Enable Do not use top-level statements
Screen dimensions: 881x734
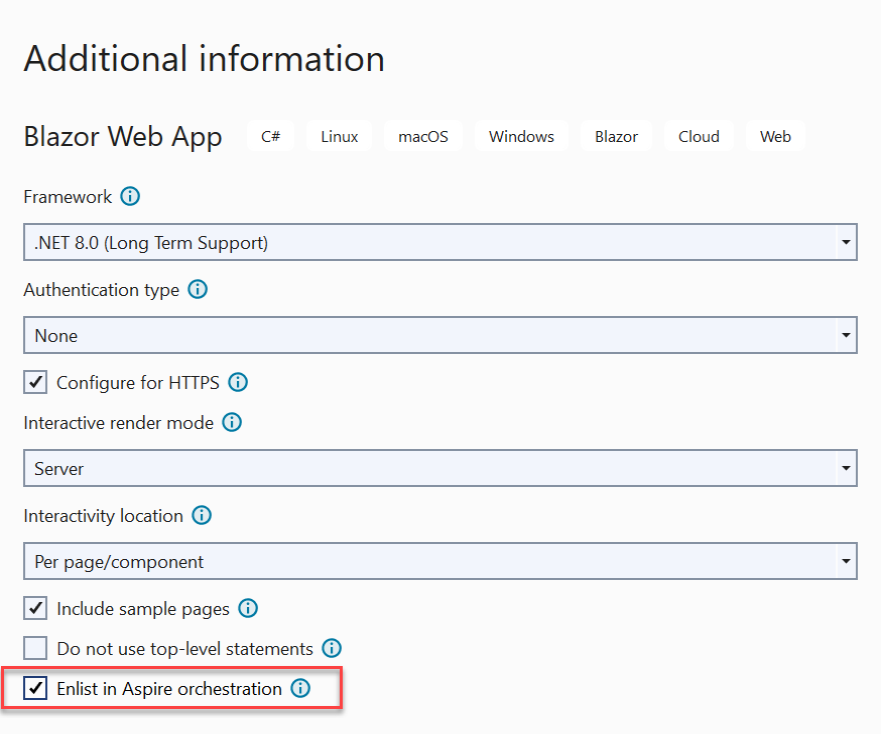pyautogui.click(x=35, y=648)
